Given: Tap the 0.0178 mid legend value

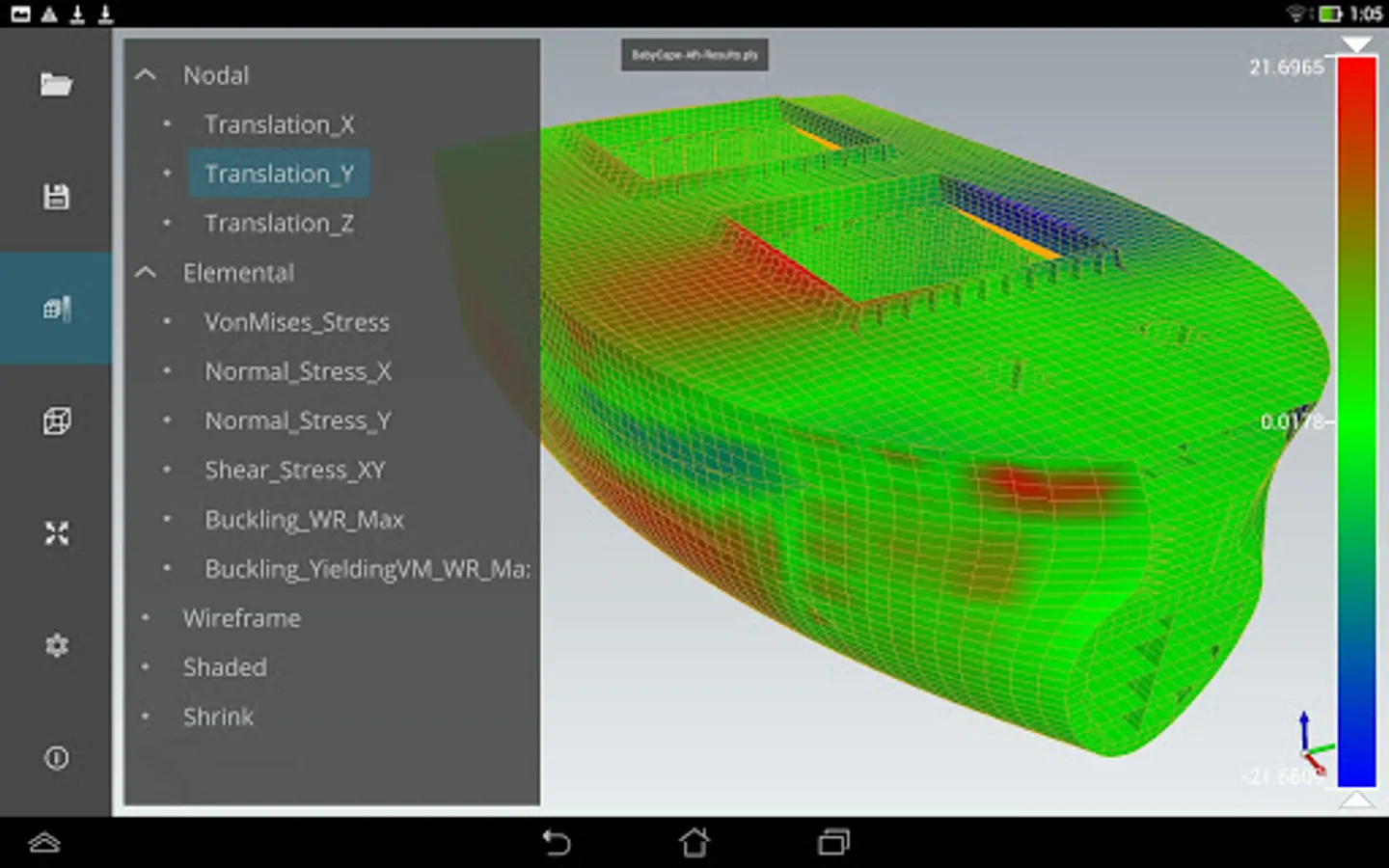Looking at the screenshot, I should pos(1293,421).
